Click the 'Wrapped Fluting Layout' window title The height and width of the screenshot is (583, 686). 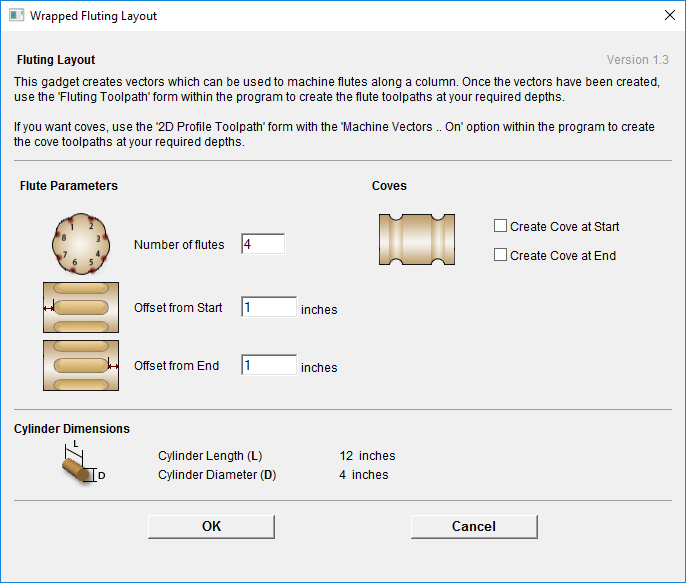pyautogui.click(x=93, y=16)
